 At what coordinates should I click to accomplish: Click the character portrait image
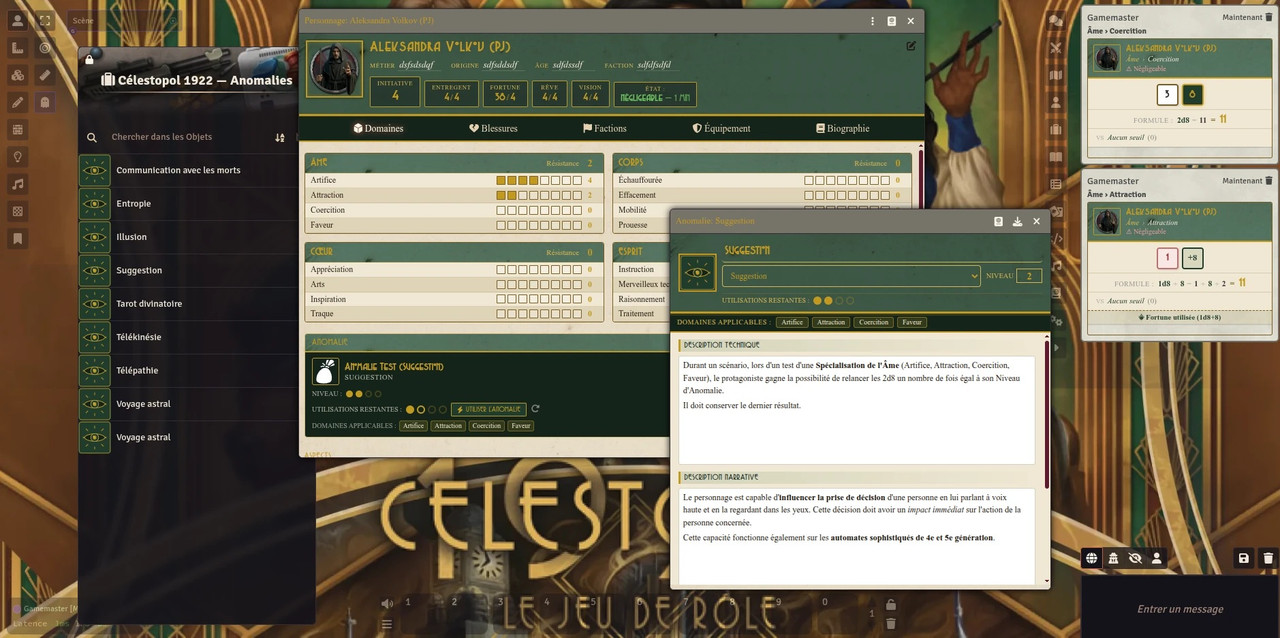(x=334, y=69)
